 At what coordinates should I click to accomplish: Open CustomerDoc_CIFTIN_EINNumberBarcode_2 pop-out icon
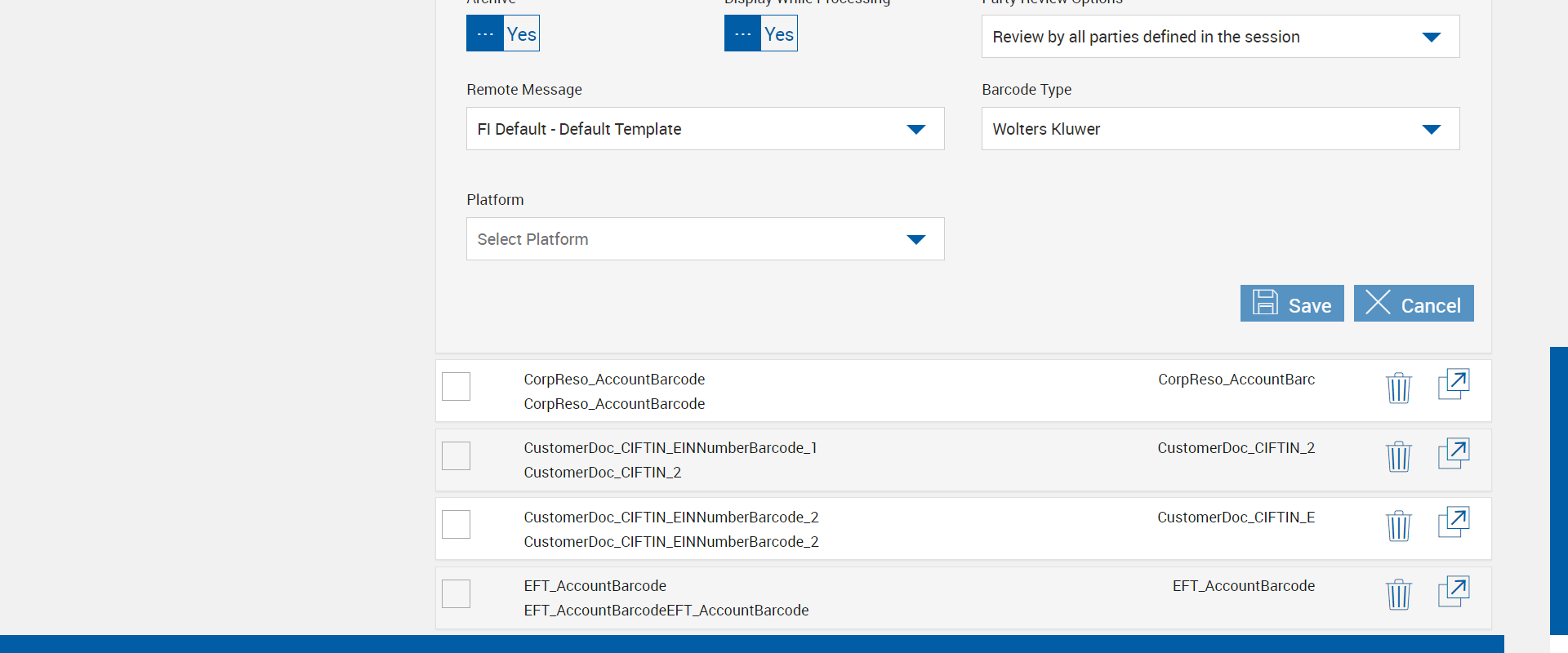tap(1453, 522)
